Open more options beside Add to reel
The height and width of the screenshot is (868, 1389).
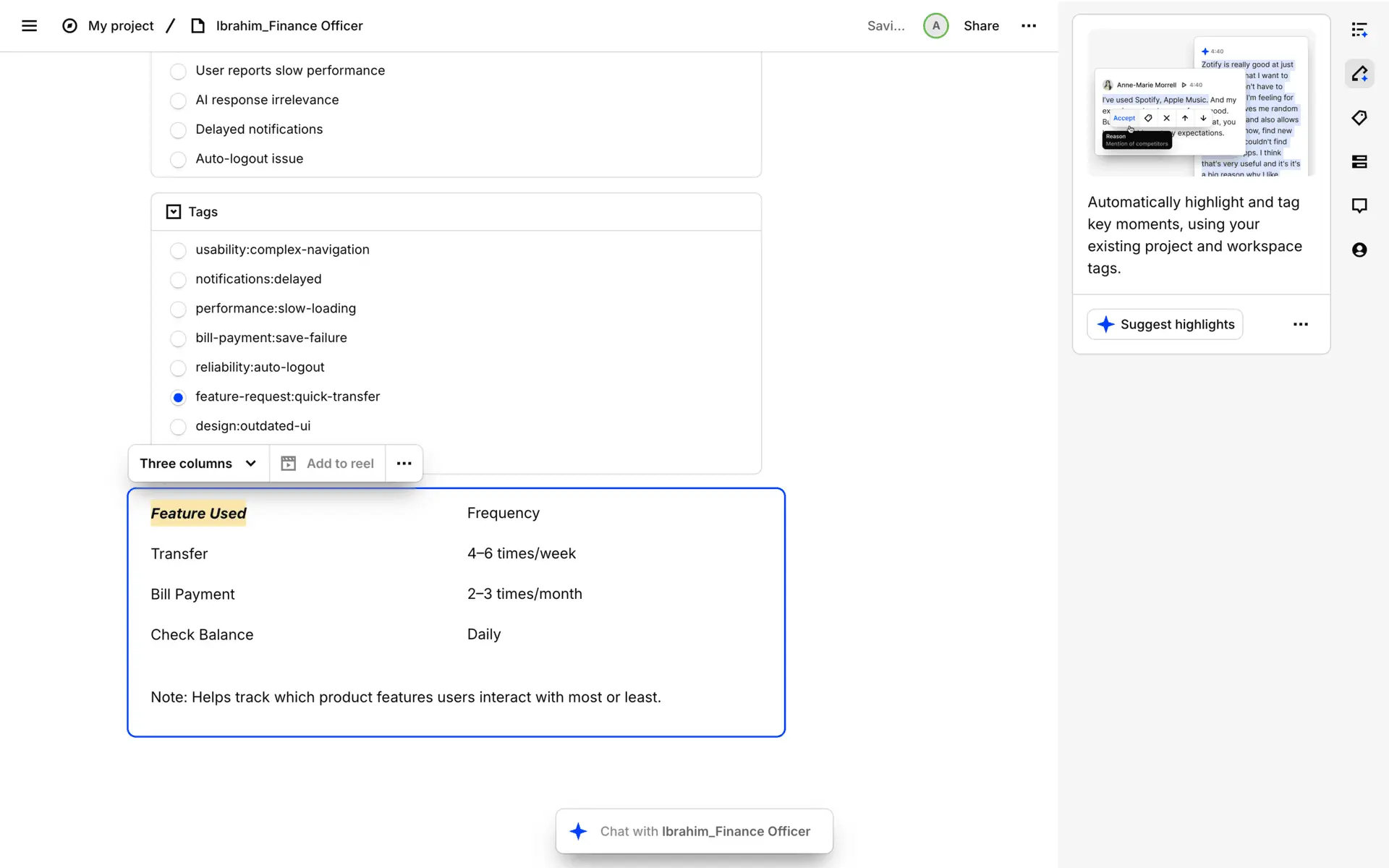coord(404,464)
